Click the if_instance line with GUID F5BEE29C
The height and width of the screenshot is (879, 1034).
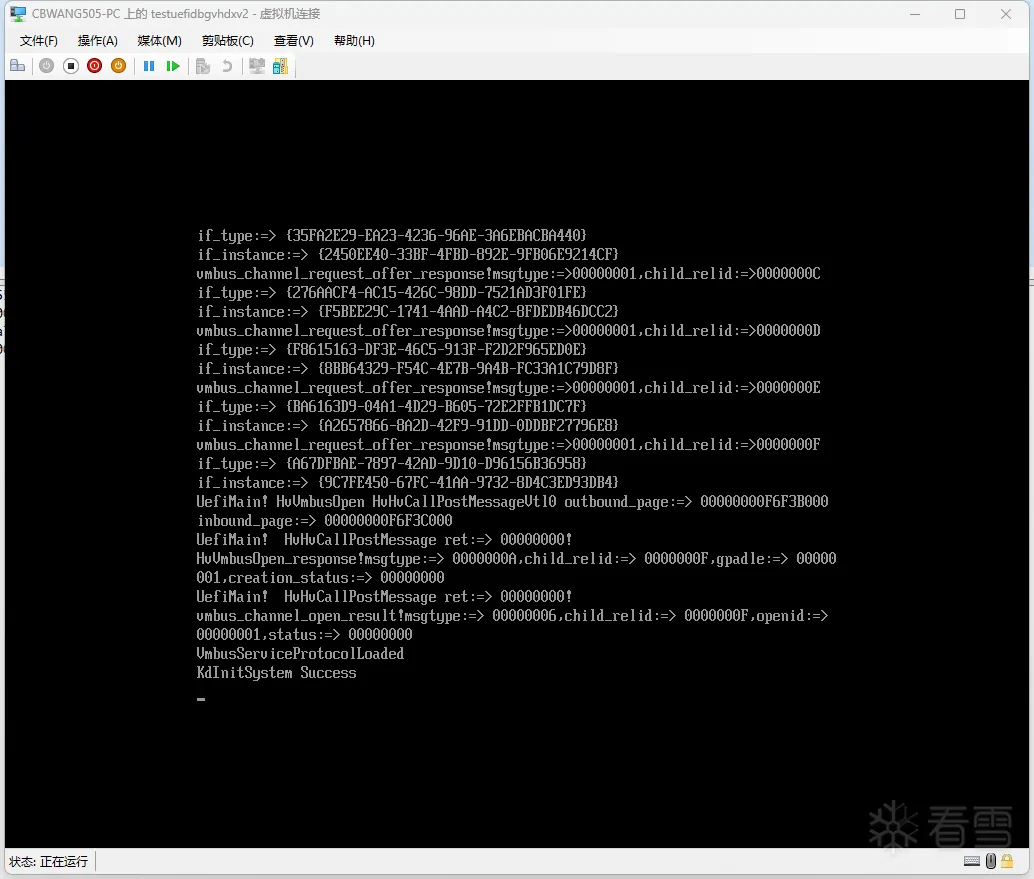pos(408,311)
